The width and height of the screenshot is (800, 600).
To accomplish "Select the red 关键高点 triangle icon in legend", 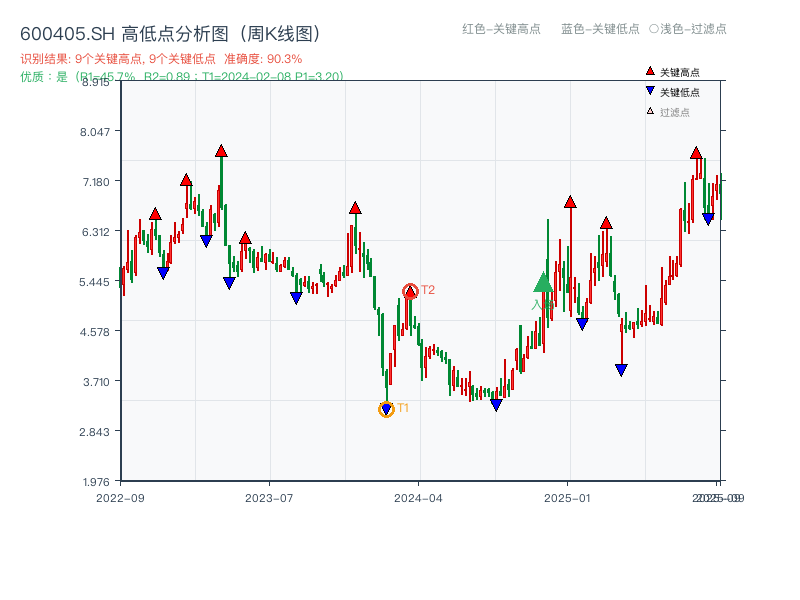I will pos(648,71).
